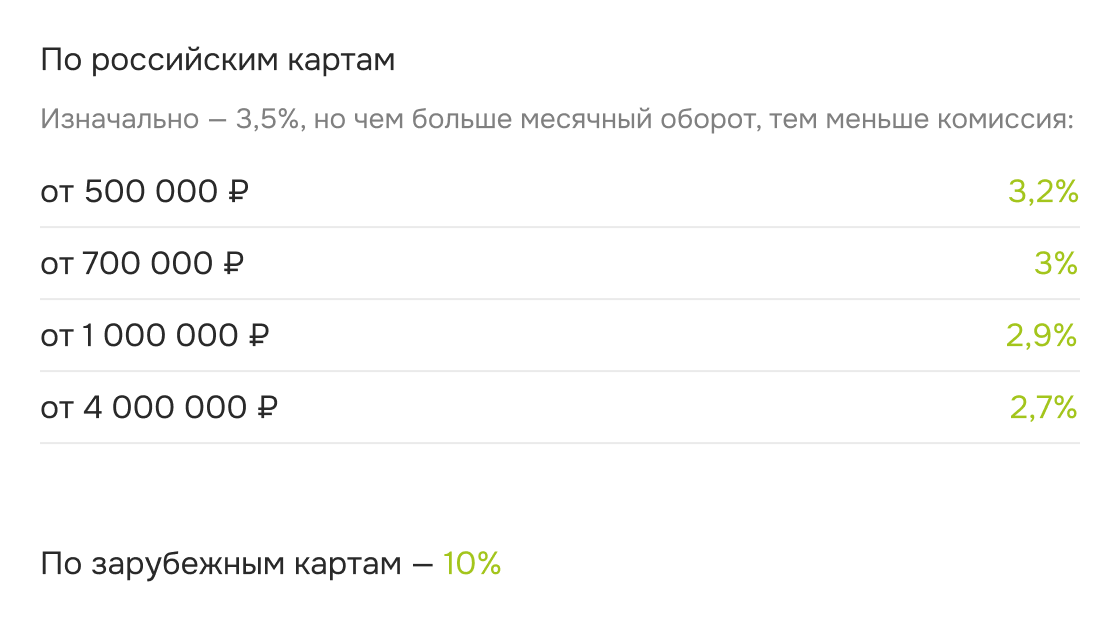The image size is (1120, 626).
Task: Click the 'меньше комиссия' phrase in the subtitle
Action: coord(950,119)
